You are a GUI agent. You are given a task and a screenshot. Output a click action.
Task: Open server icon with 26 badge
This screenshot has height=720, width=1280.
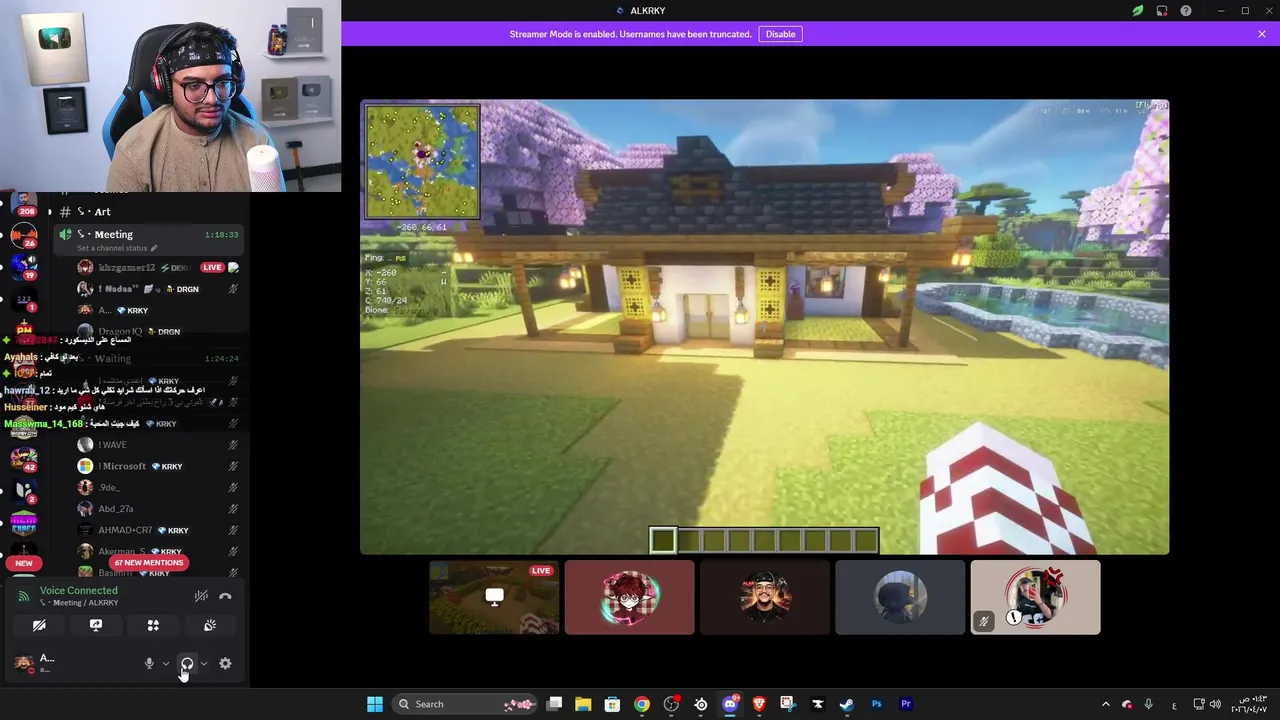tap(24, 236)
